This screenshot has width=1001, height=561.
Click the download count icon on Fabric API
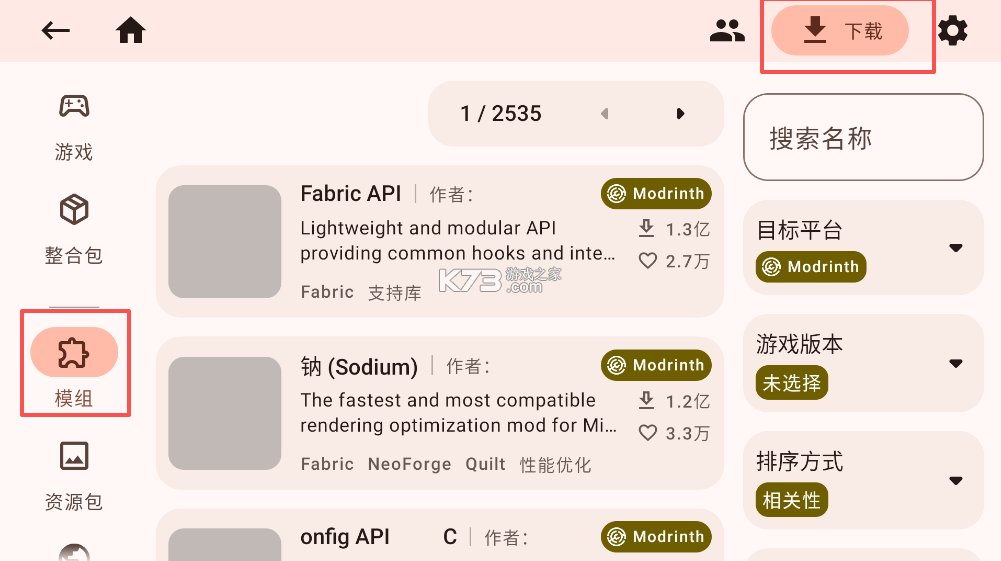click(x=647, y=228)
